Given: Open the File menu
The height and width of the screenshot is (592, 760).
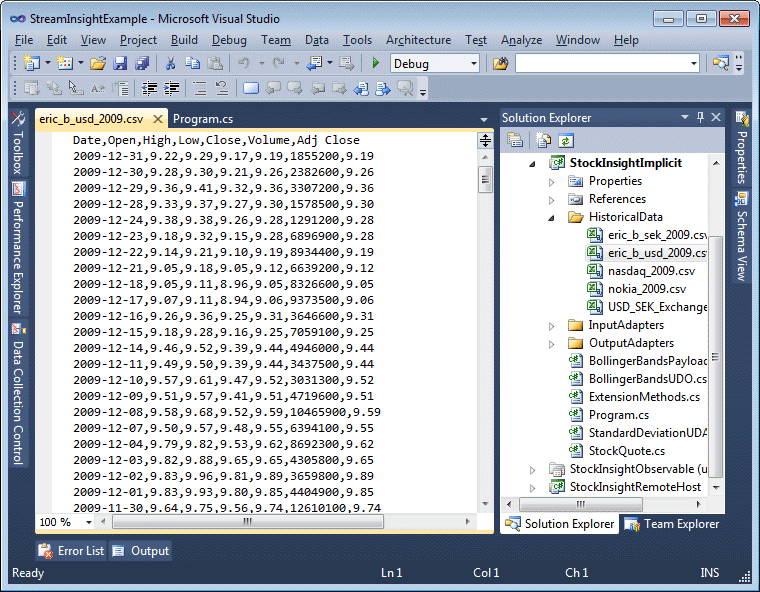Looking at the screenshot, I should (24, 40).
